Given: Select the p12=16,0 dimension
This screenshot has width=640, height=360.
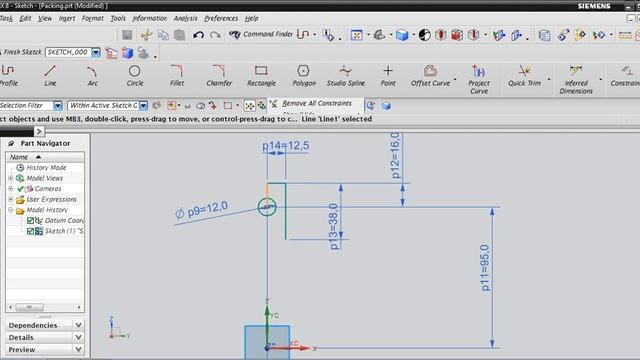Looking at the screenshot, I should [x=395, y=155].
